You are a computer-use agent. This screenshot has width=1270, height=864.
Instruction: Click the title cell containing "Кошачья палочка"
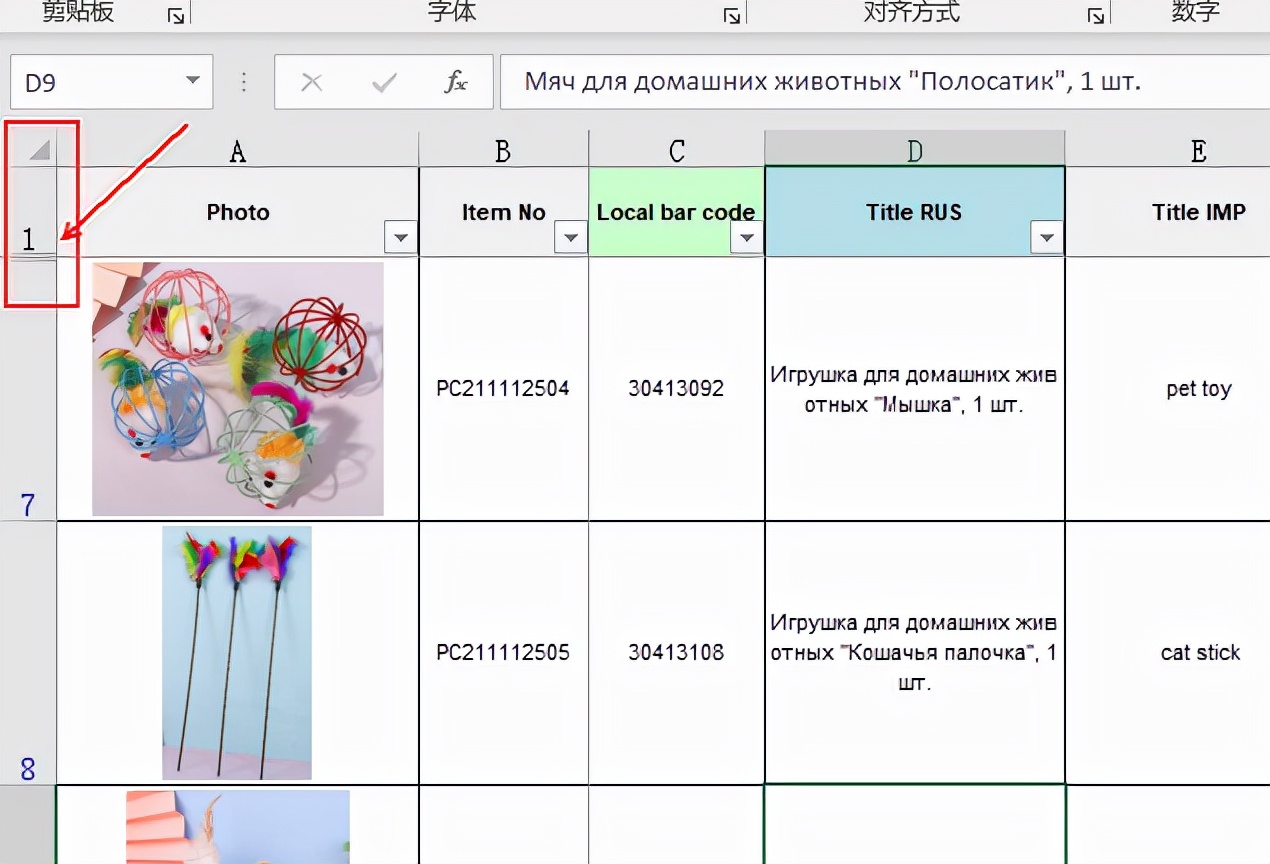pyautogui.click(x=915, y=653)
